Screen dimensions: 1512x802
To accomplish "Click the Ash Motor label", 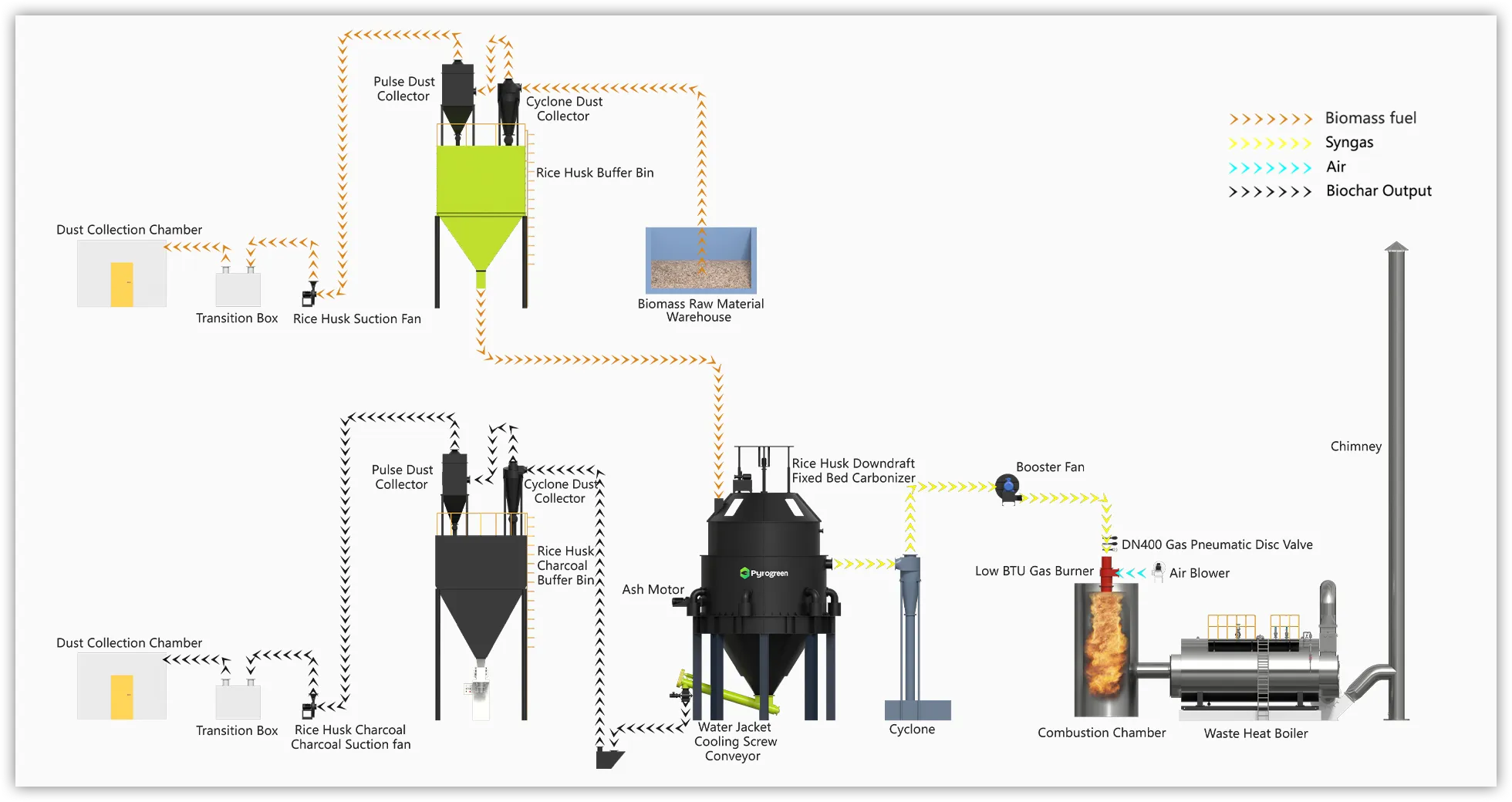I will (x=653, y=589).
